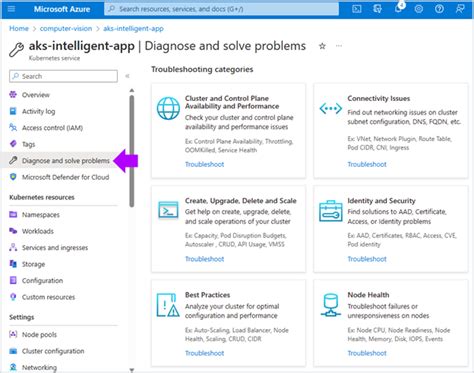
Task: Open the directories and subscriptions filter icon
Action: coord(377,9)
